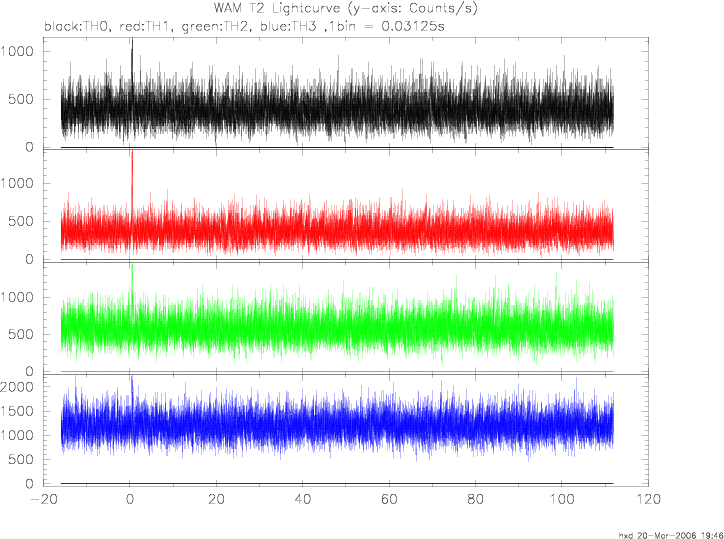Select the "black:TH0" legend text
Screen dimensions: 724x539
tap(77, 27)
